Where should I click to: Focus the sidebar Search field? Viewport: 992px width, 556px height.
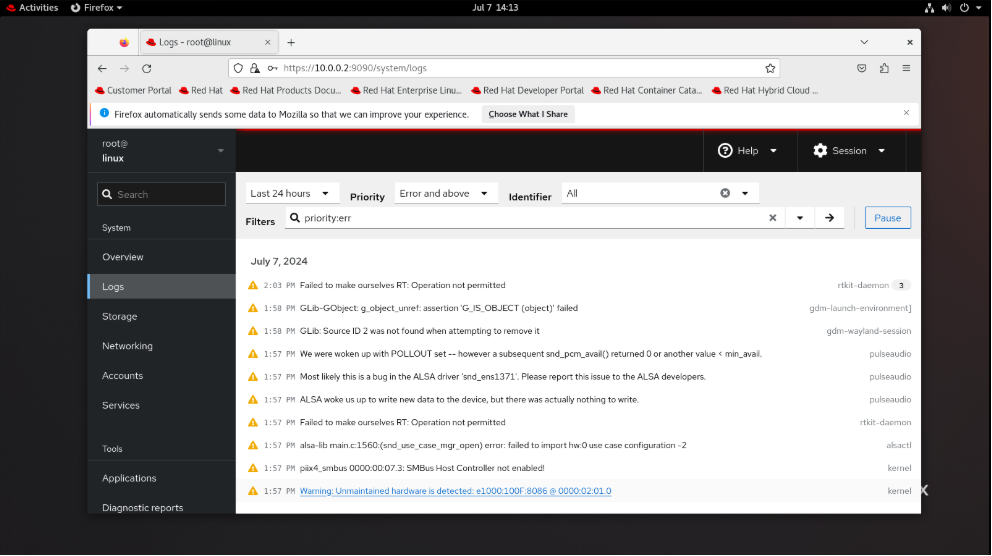pyautogui.click(x=162, y=194)
